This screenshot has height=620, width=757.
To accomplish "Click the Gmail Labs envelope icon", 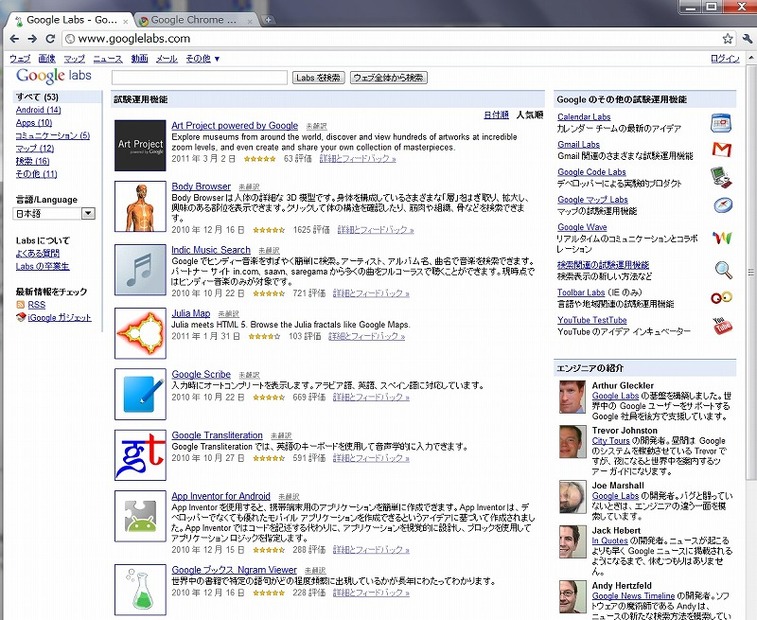I will click(721, 150).
